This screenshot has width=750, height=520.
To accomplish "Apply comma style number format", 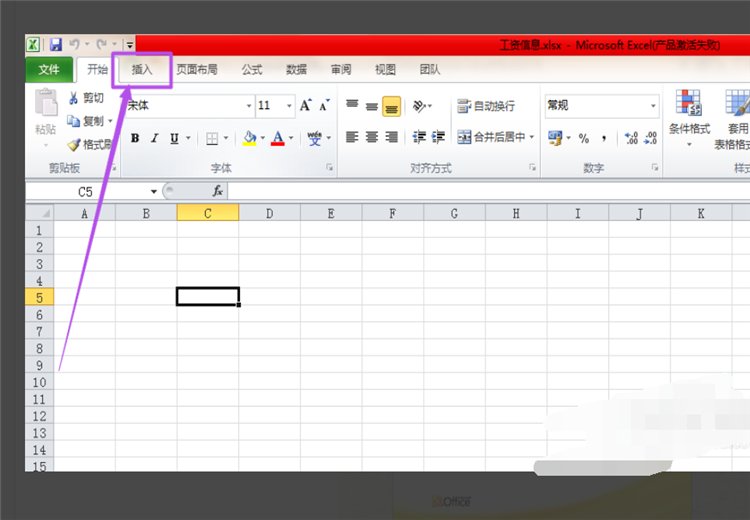I will pyautogui.click(x=604, y=138).
